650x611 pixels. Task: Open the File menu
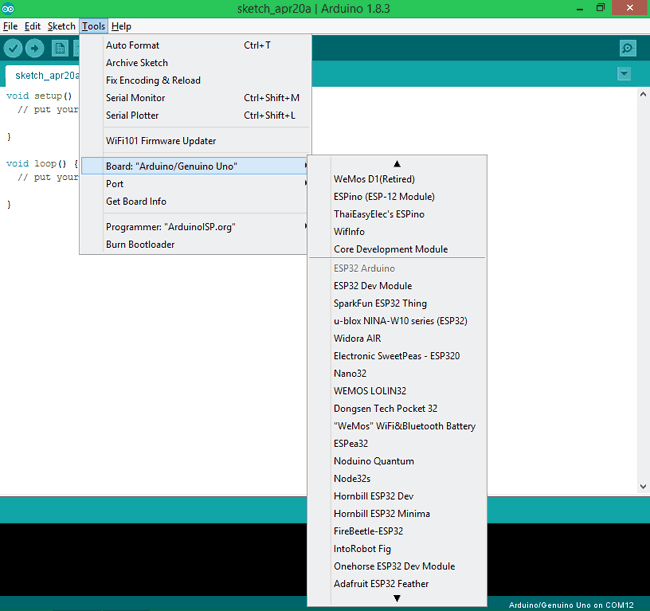tap(10, 26)
